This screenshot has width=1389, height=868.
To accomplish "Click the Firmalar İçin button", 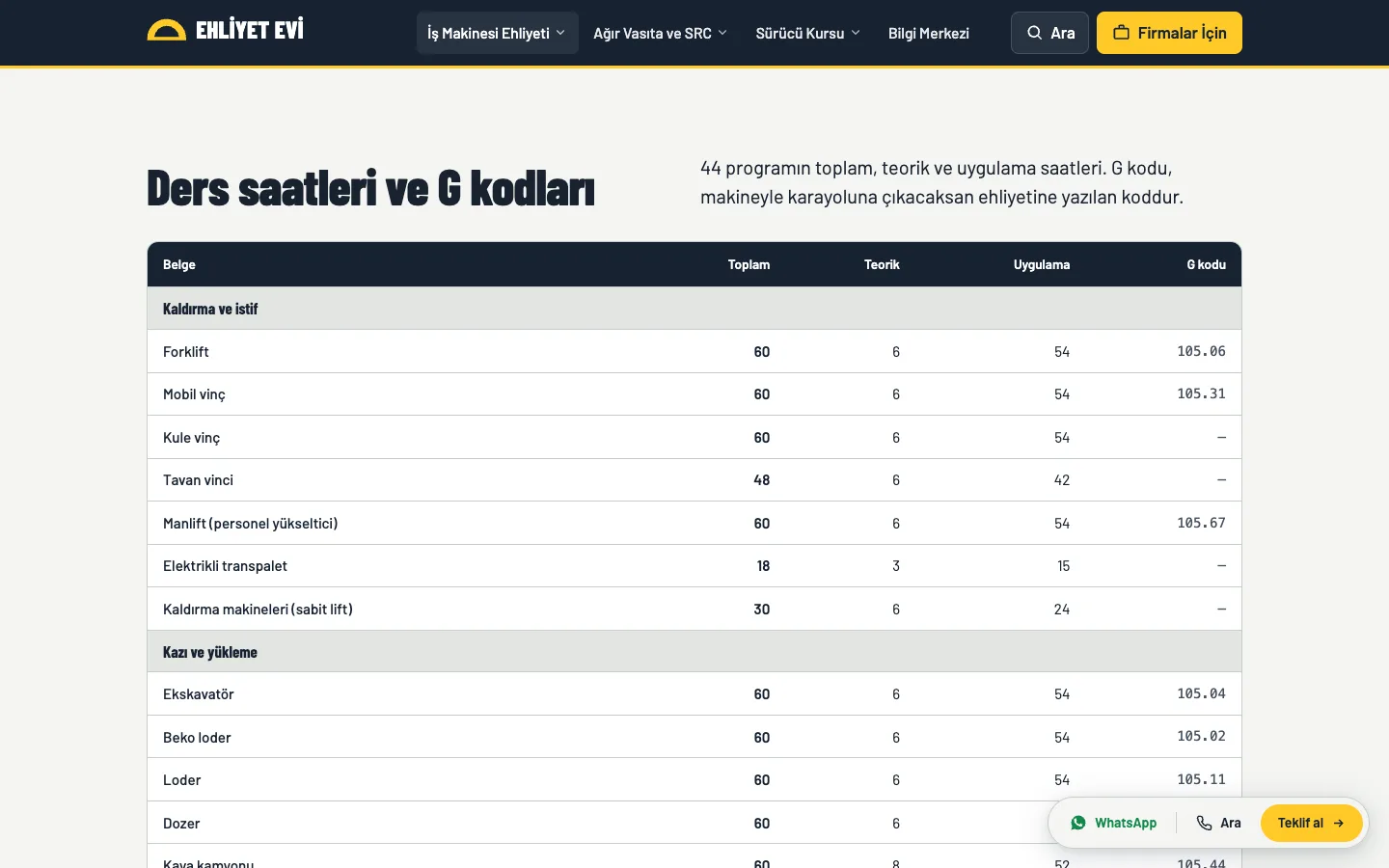I will pos(1169,33).
